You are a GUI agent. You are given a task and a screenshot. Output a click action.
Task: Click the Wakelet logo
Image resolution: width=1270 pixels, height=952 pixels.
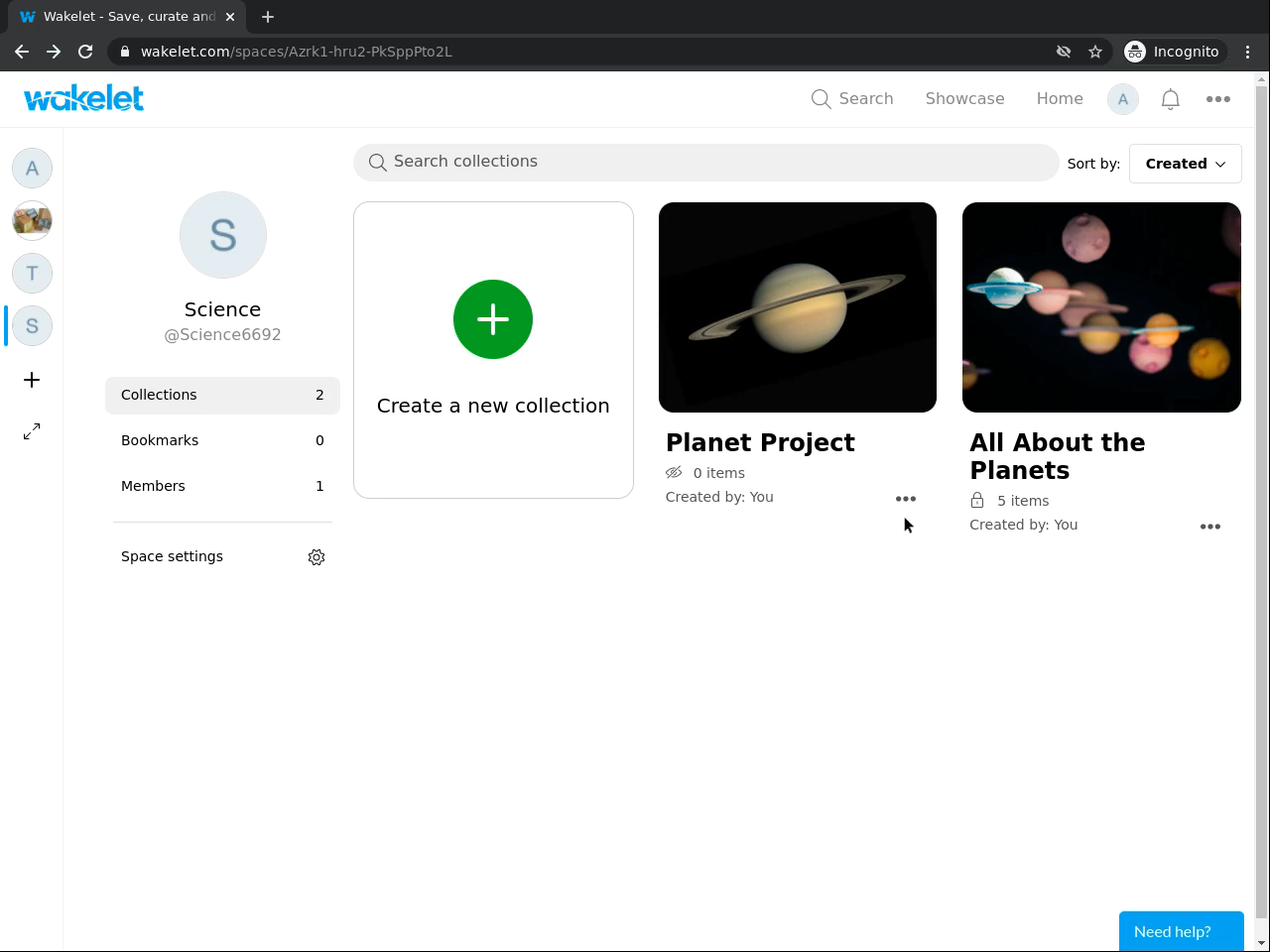84,98
